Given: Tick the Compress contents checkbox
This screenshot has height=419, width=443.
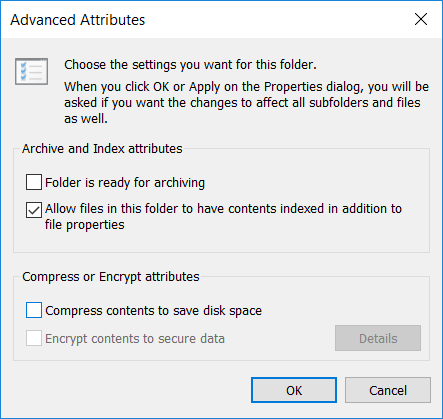Looking at the screenshot, I should pyautogui.click(x=34, y=310).
